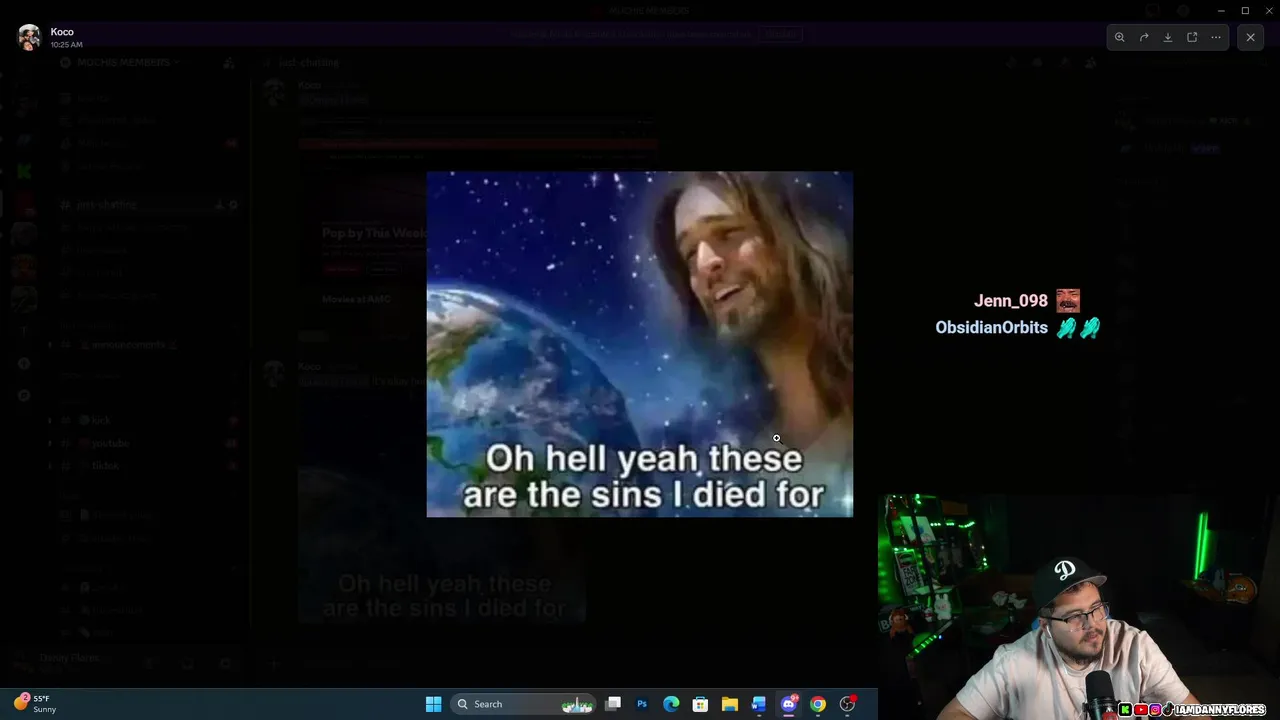1280x720 pixels.
Task: Switch to OBS Studio from the taskbar
Action: 848,704
